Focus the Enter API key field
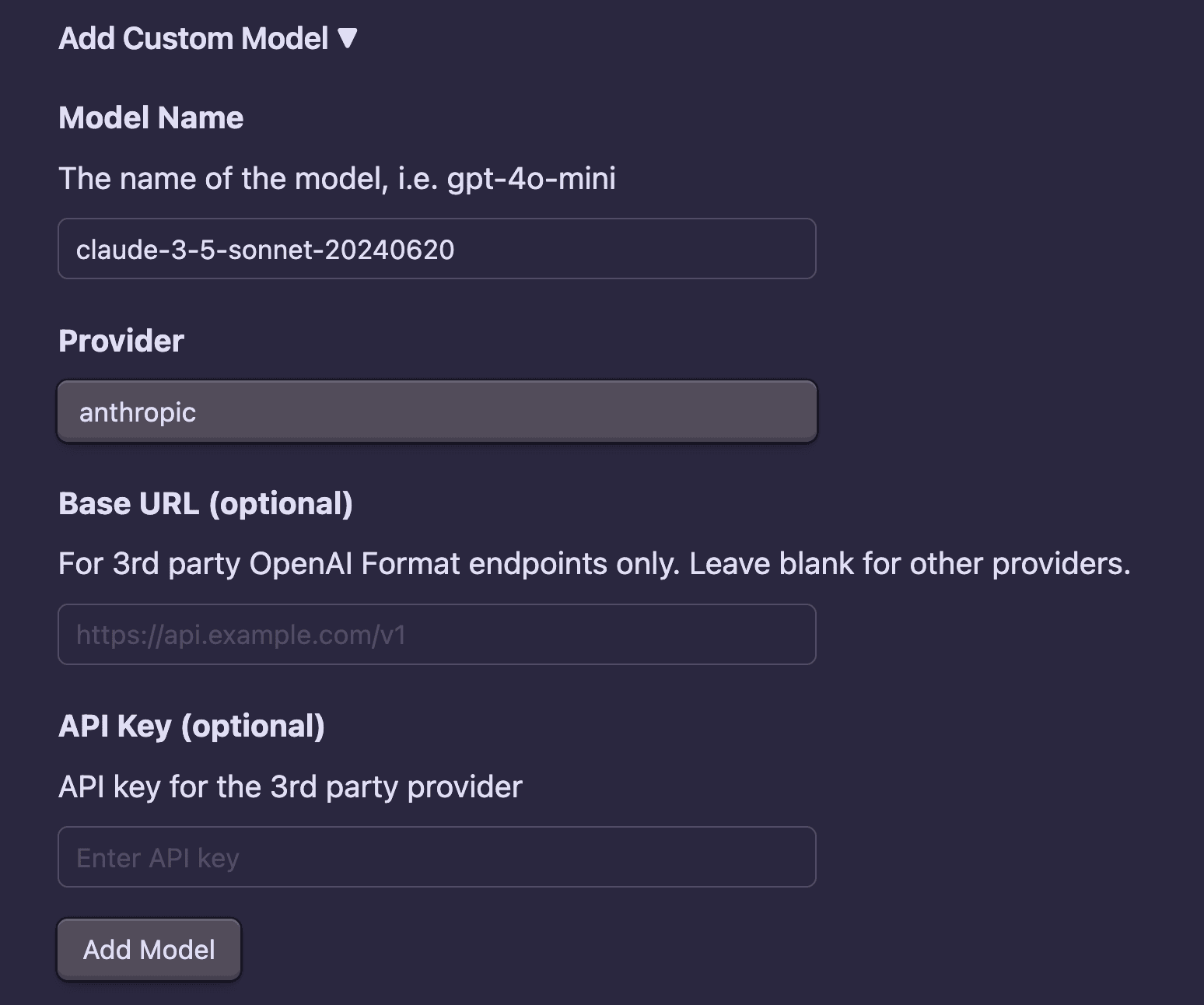 coord(436,857)
